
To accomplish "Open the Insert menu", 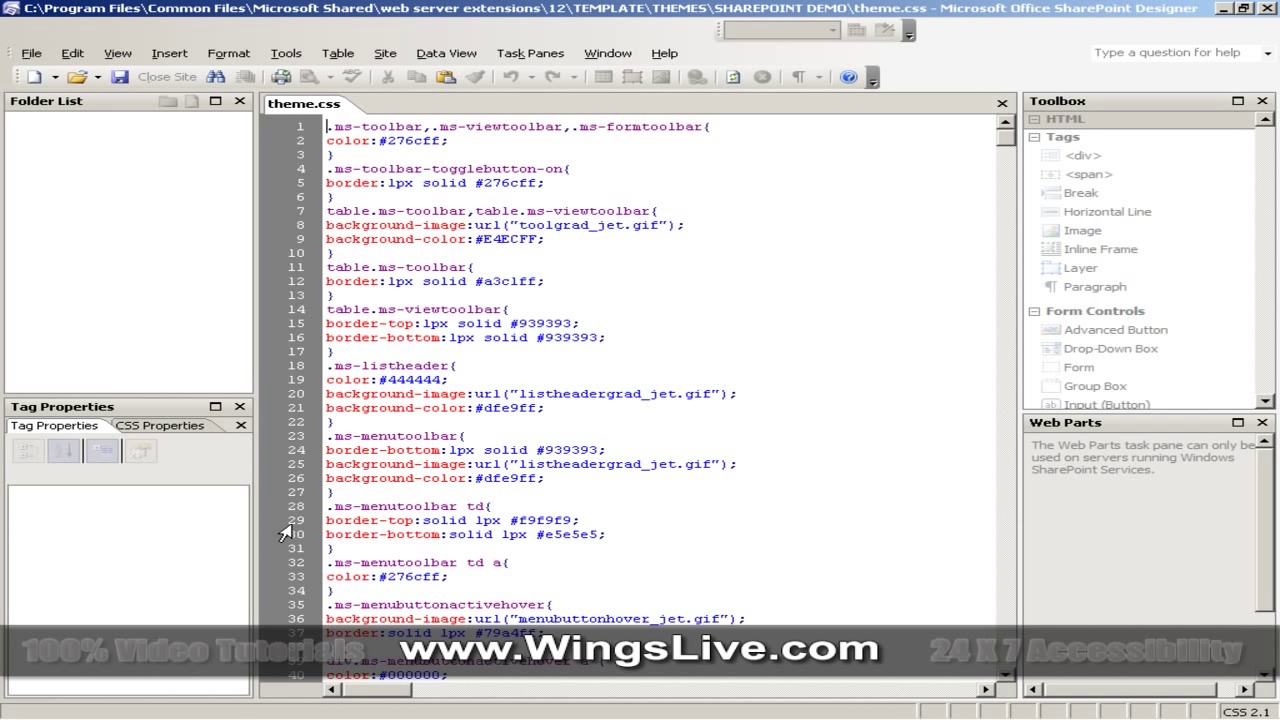I will [169, 53].
